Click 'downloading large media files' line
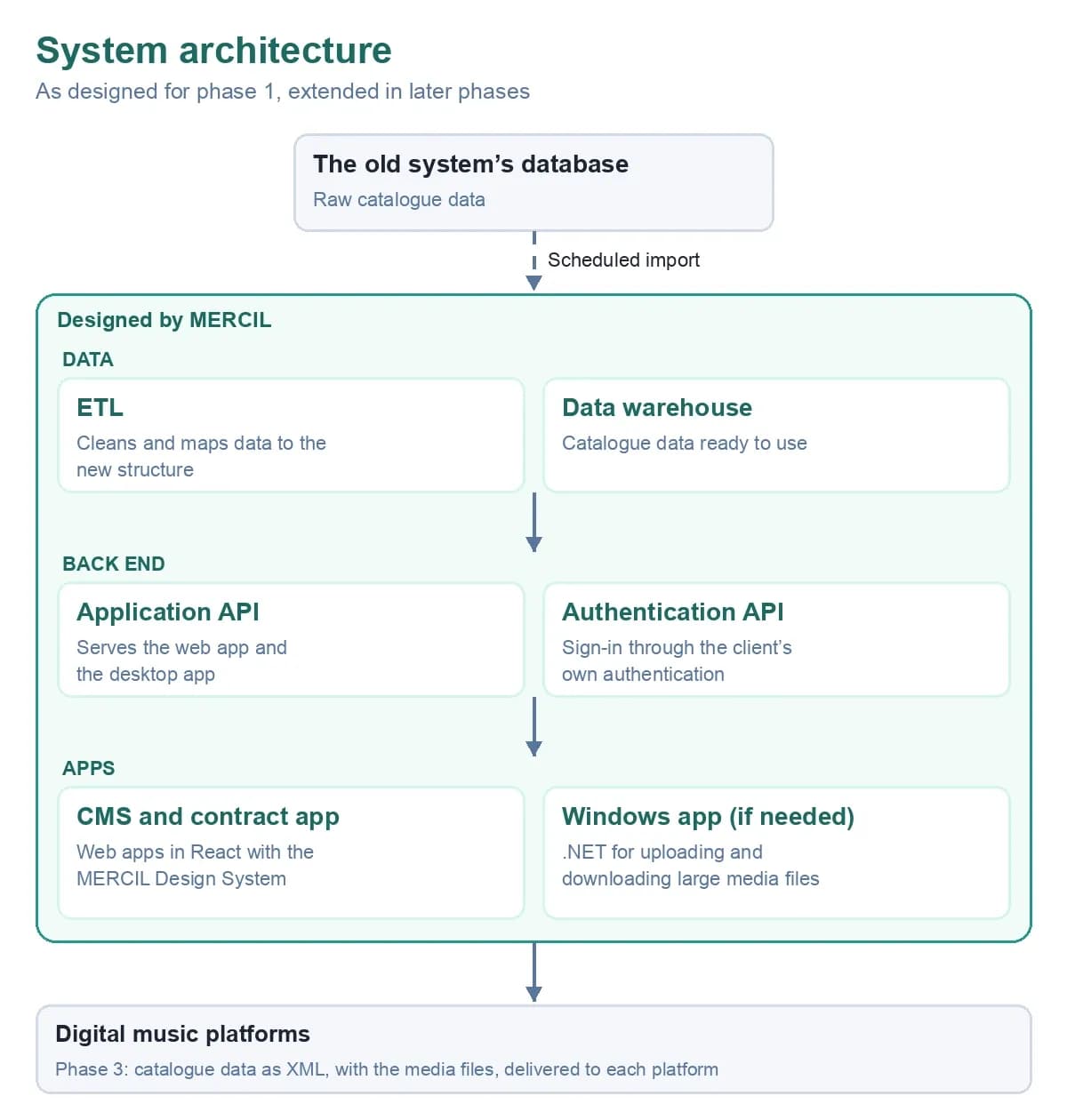 click(x=690, y=878)
